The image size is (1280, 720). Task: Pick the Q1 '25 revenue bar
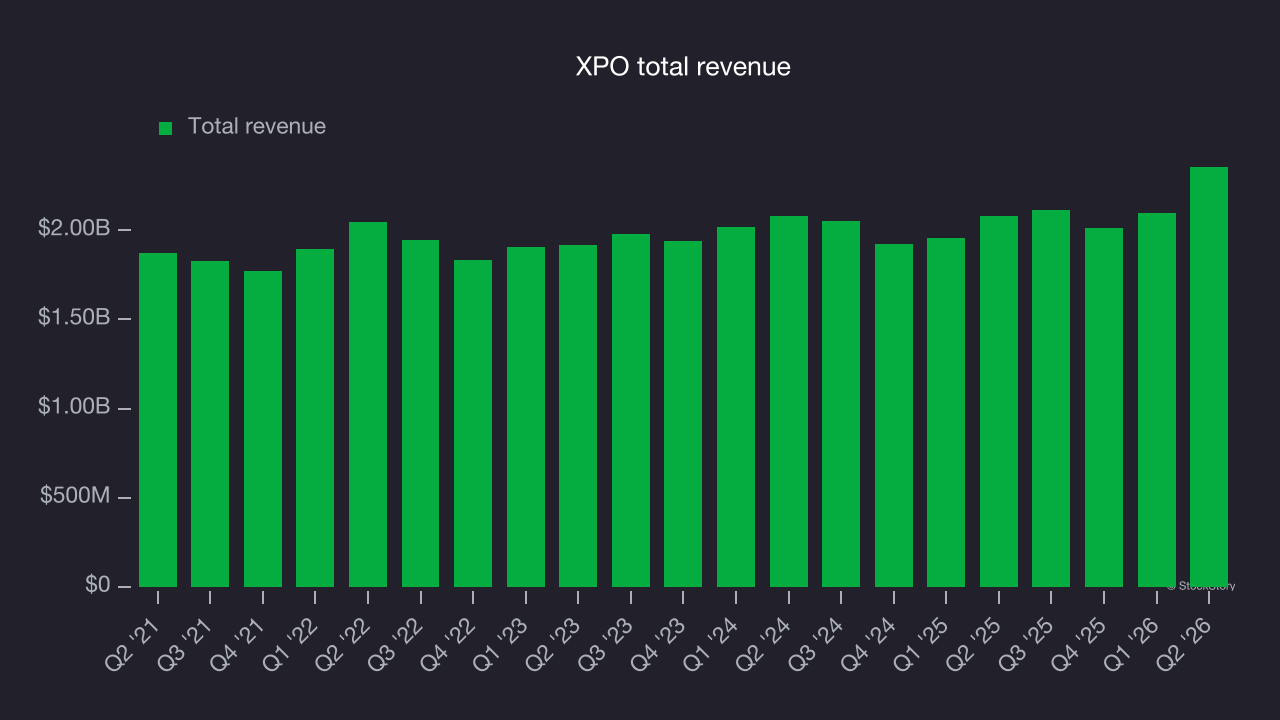tap(946, 412)
